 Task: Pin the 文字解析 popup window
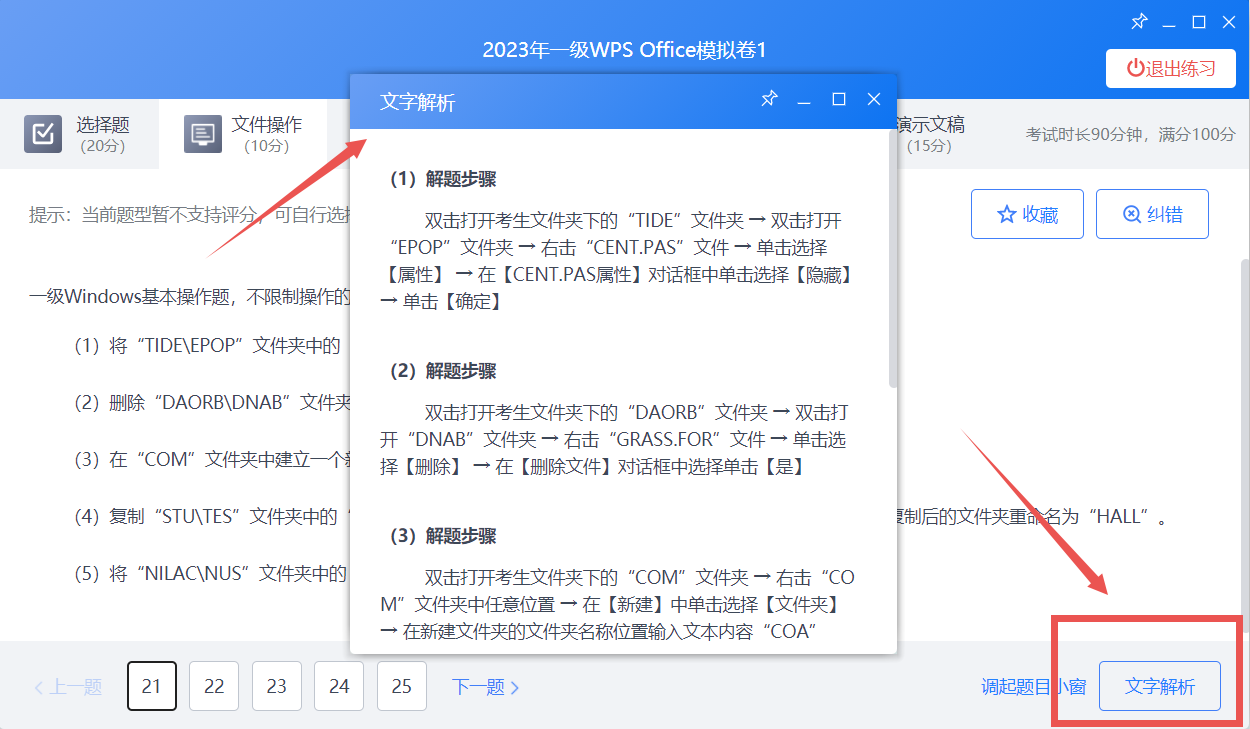769,99
